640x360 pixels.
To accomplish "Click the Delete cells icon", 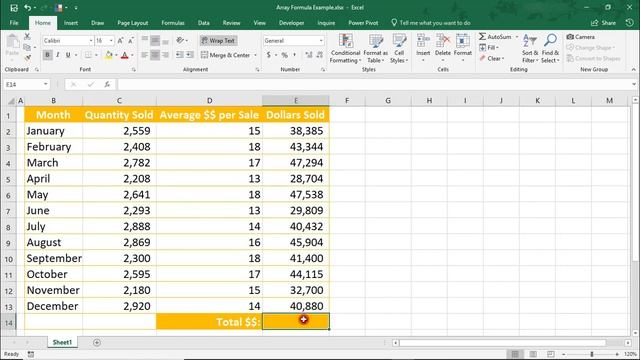I will click(442, 41).
